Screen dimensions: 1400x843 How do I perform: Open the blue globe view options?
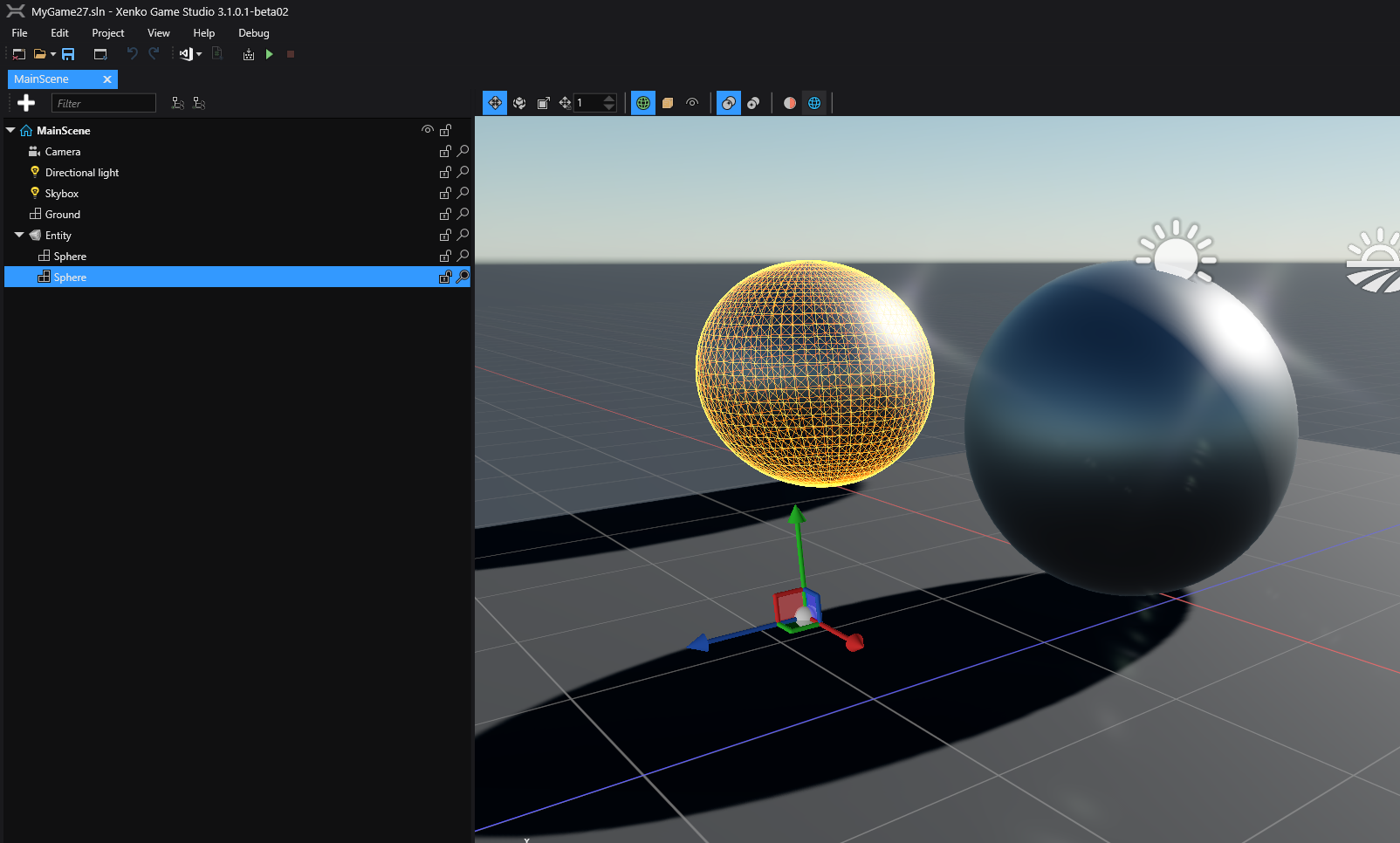click(x=814, y=103)
